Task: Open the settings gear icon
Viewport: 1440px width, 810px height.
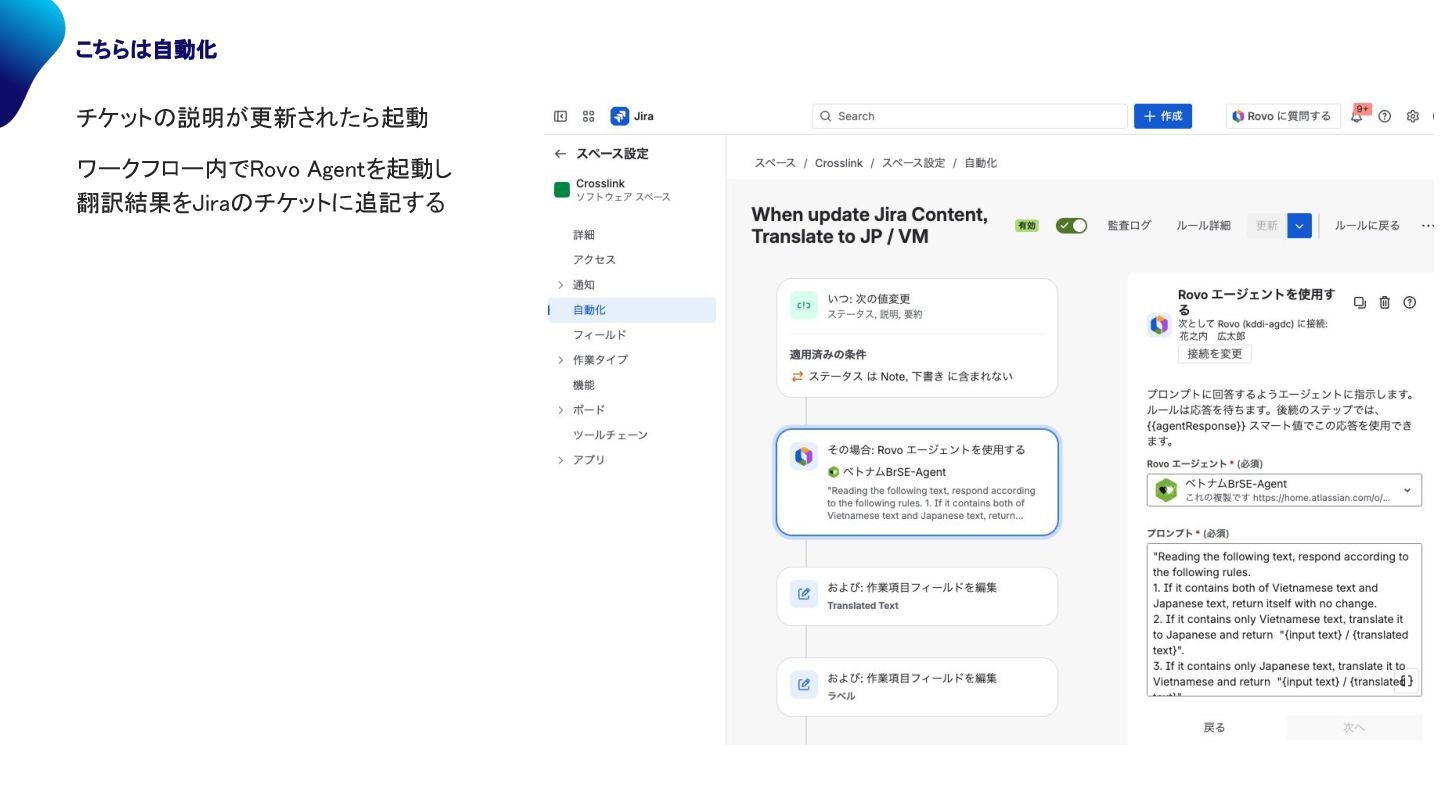Action: point(1413,116)
